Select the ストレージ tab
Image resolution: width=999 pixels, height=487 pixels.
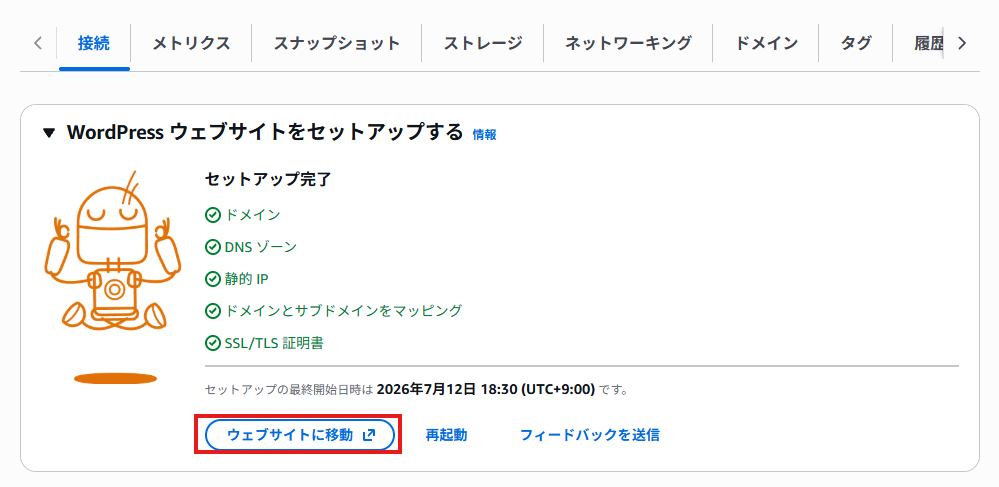(483, 43)
